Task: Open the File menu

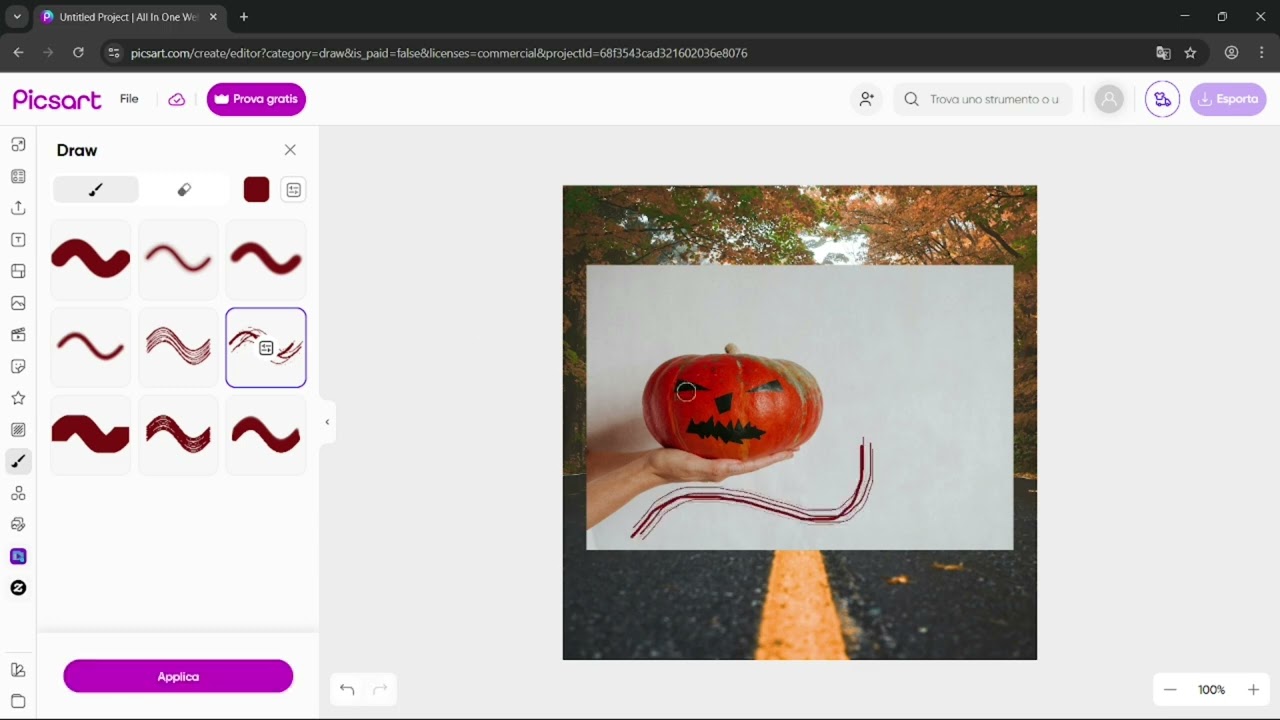Action: [x=129, y=99]
